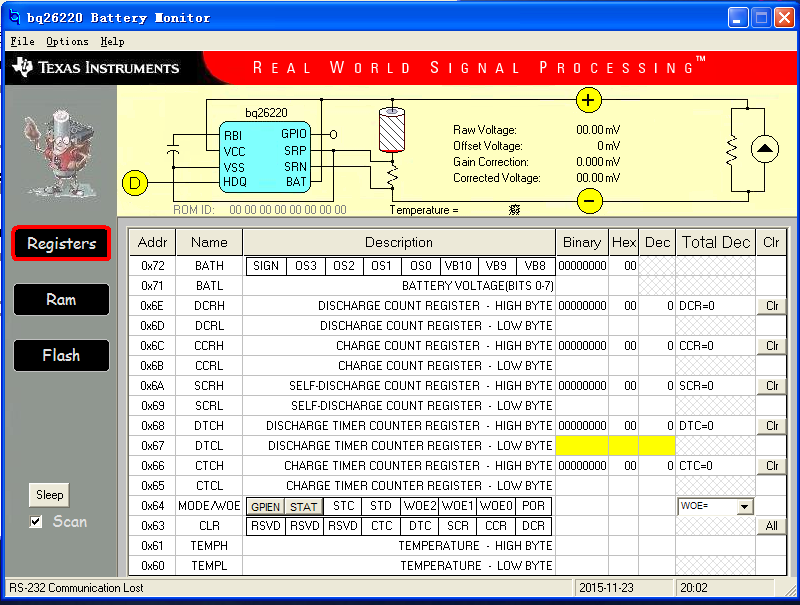Click the Texas Instruments logo
Image resolution: width=800 pixels, height=605 pixels.
(96, 67)
